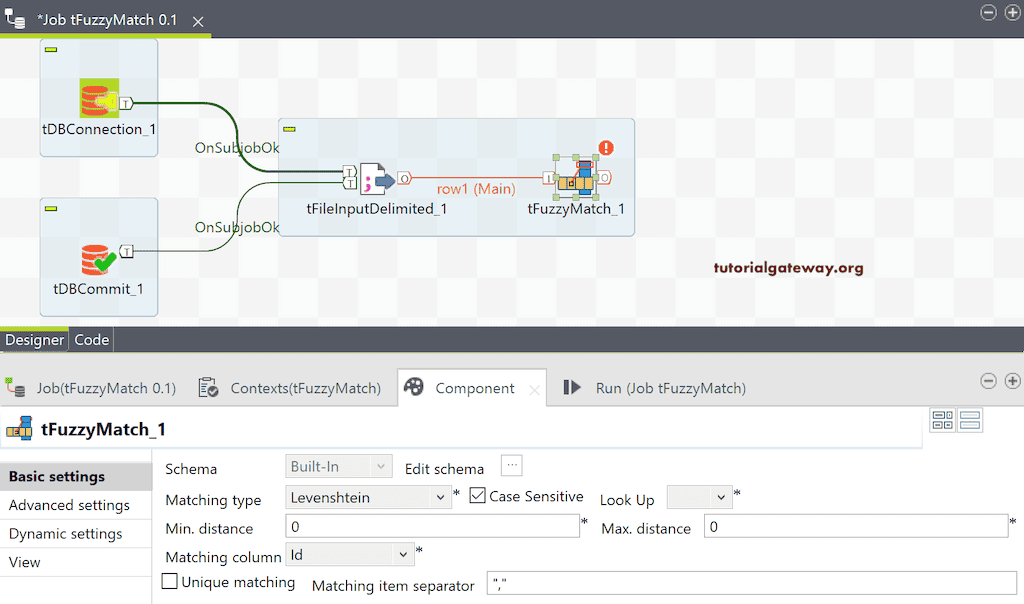Select the tFuzzyMatch_1 component icon

click(576, 176)
